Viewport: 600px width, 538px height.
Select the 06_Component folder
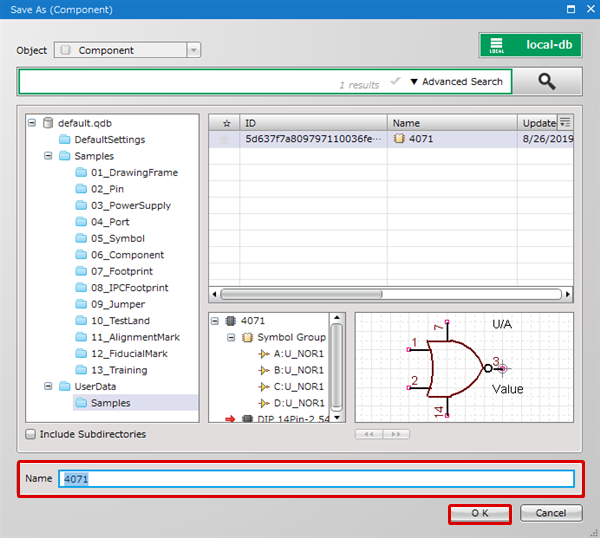[x=127, y=255]
